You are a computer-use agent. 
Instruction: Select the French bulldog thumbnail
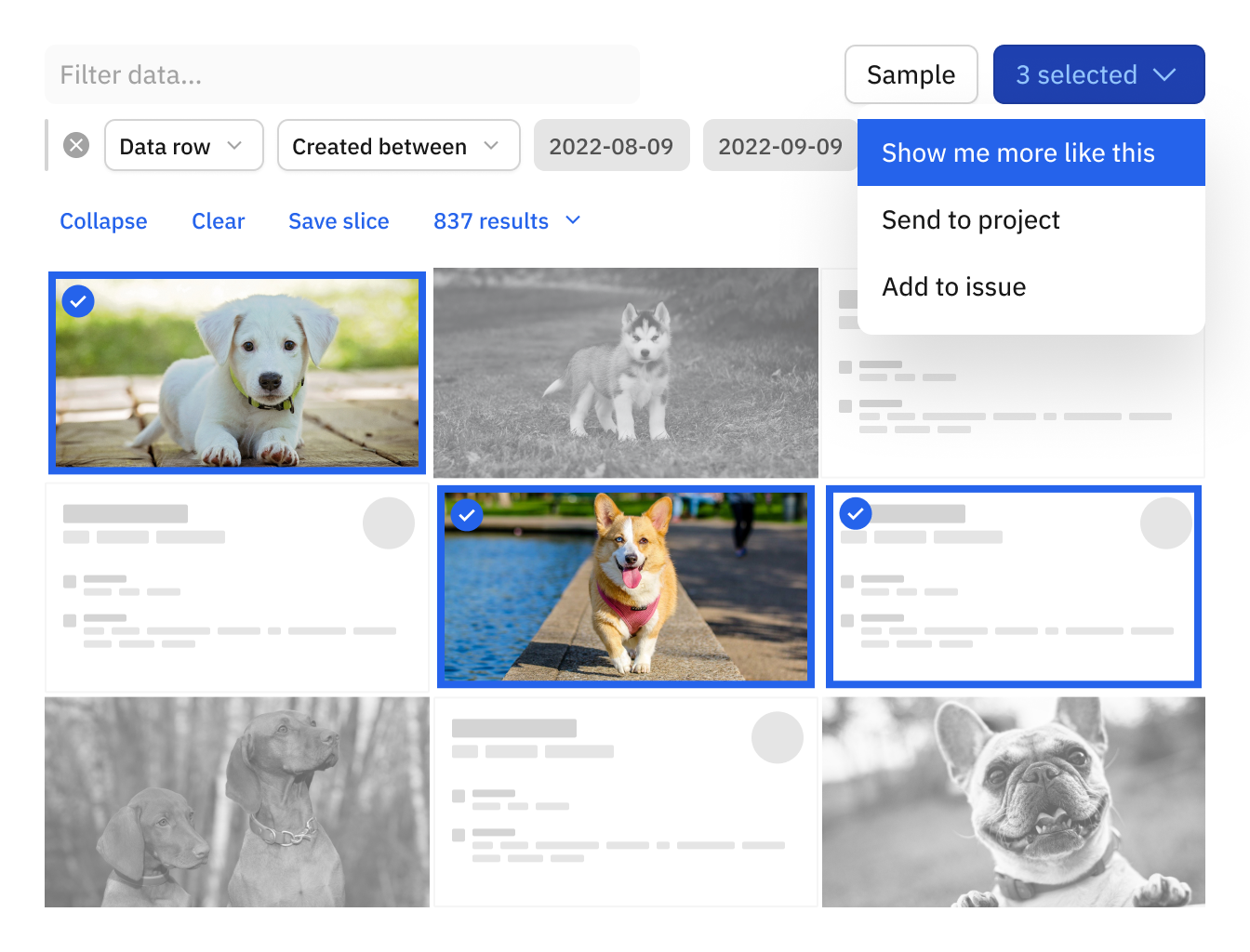pos(1013,801)
